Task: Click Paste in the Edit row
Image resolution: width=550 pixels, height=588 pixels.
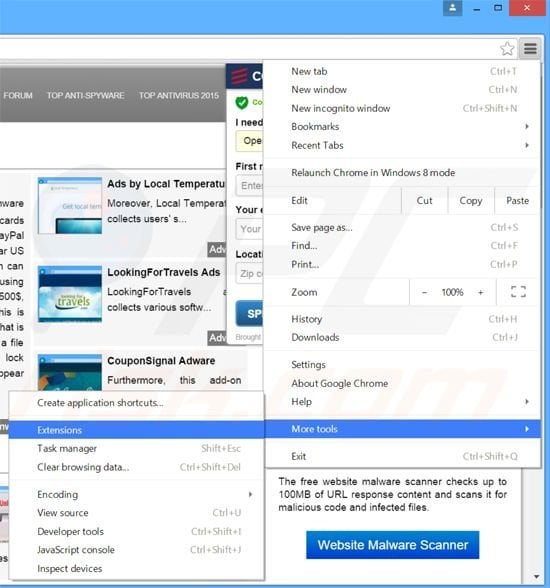Action: (517, 201)
